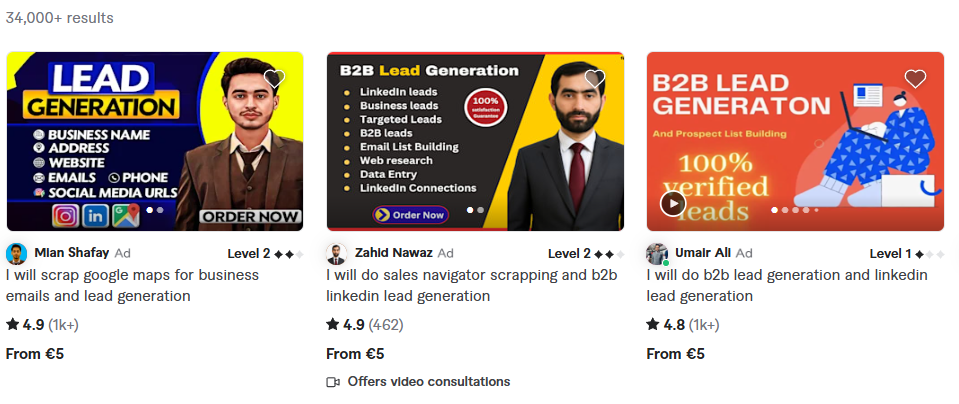Open Umair Ali profile avatar
This screenshot has width=959, height=404.
pyautogui.click(x=657, y=253)
